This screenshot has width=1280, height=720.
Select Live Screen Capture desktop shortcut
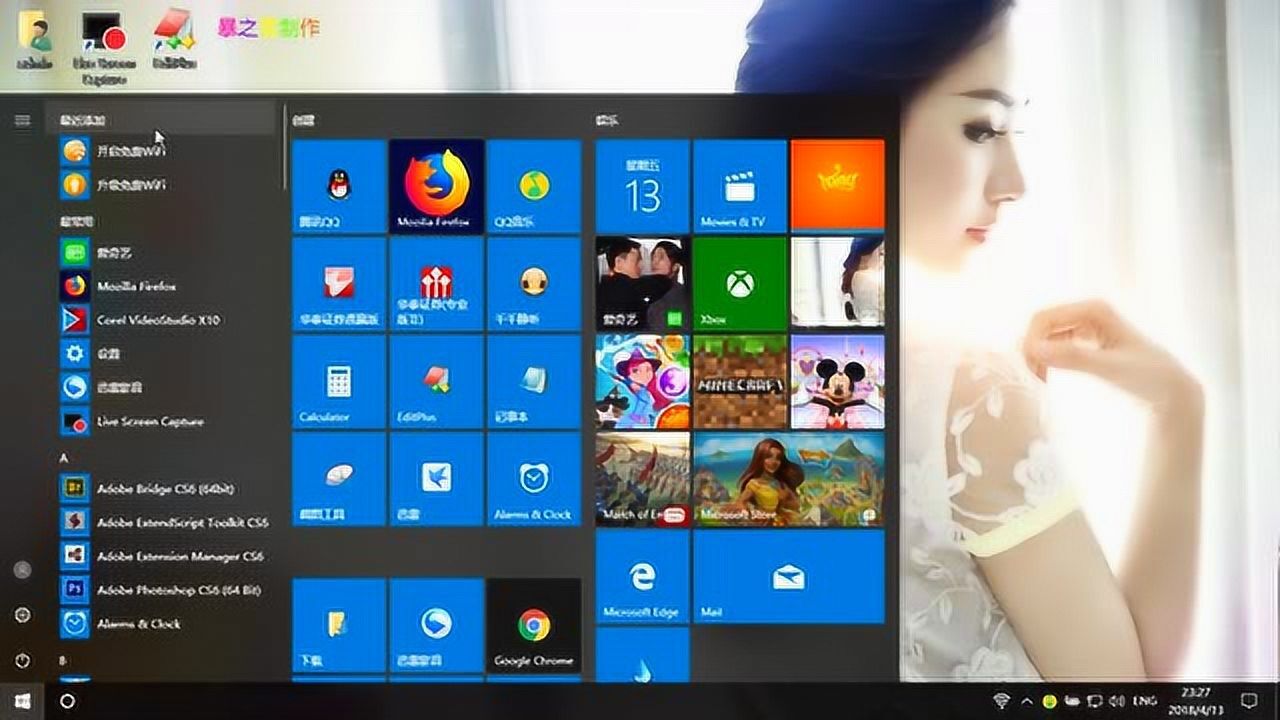pyautogui.click(x=104, y=46)
